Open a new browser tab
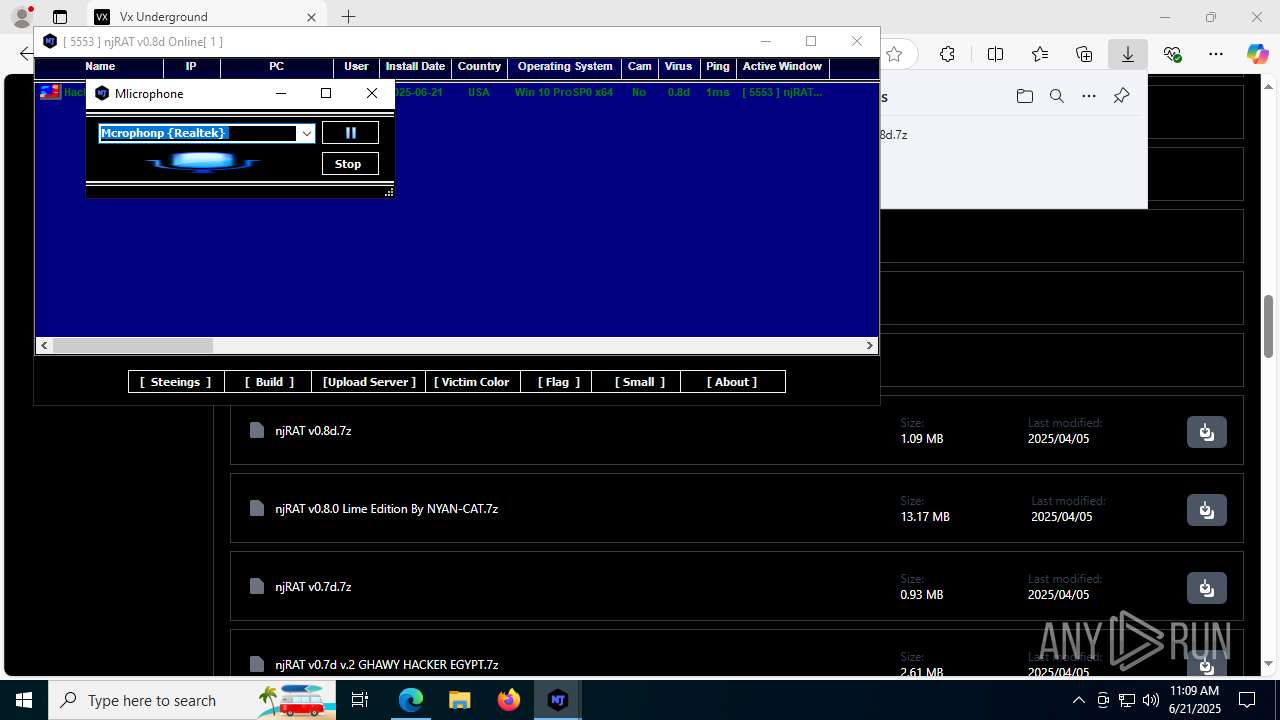Image resolution: width=1280 pixels, height=720 pixels. [348, 17]
